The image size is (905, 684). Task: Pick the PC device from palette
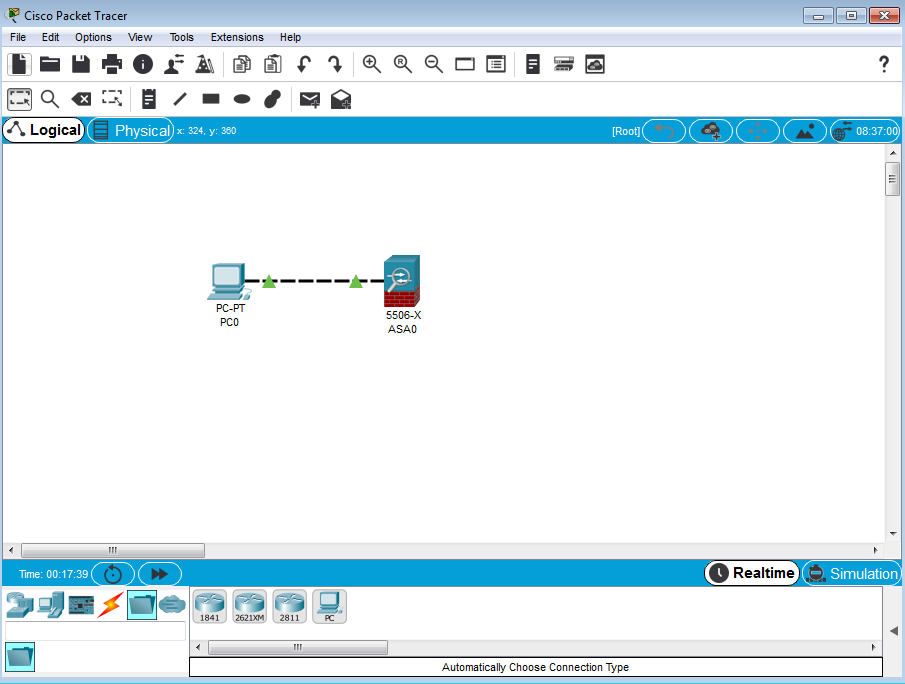pyautogui.click(x=330, y=607)
